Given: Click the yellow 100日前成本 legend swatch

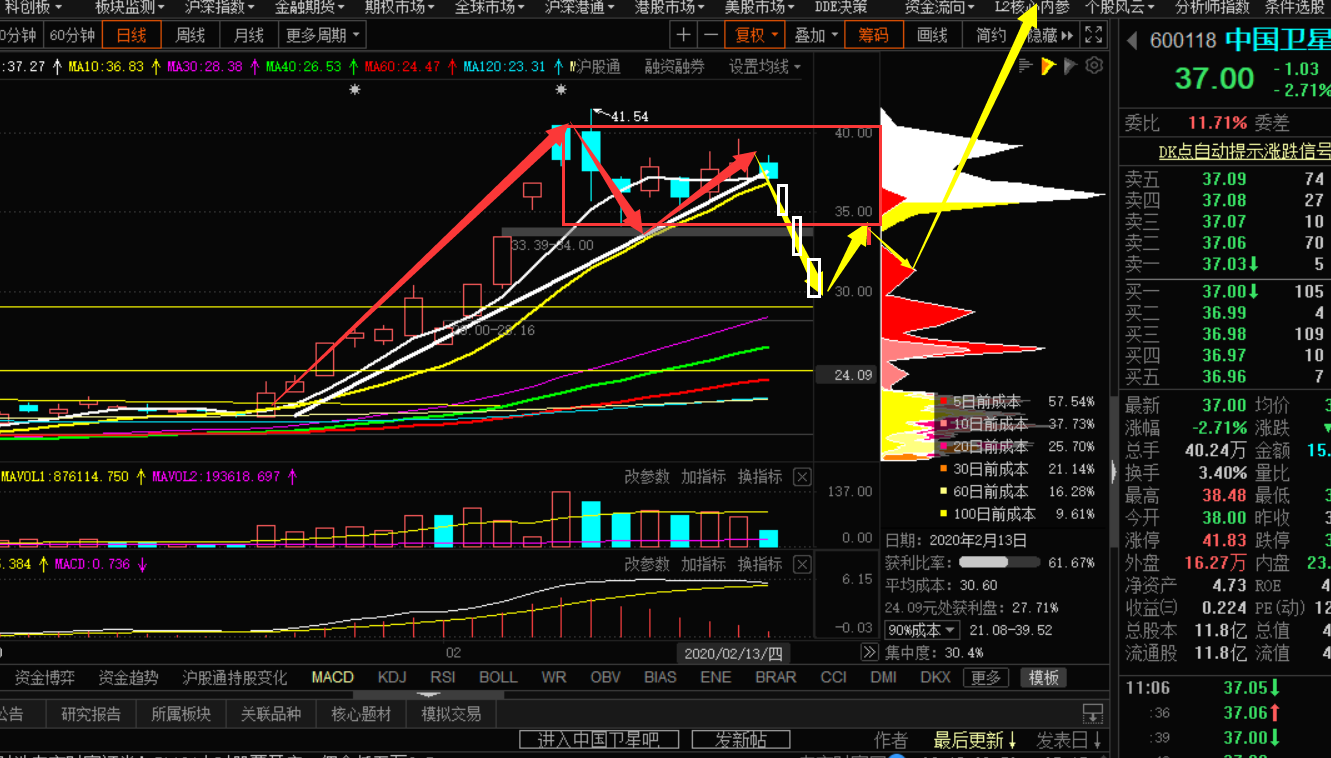Looking at the screenshot, I should [942, 514].
